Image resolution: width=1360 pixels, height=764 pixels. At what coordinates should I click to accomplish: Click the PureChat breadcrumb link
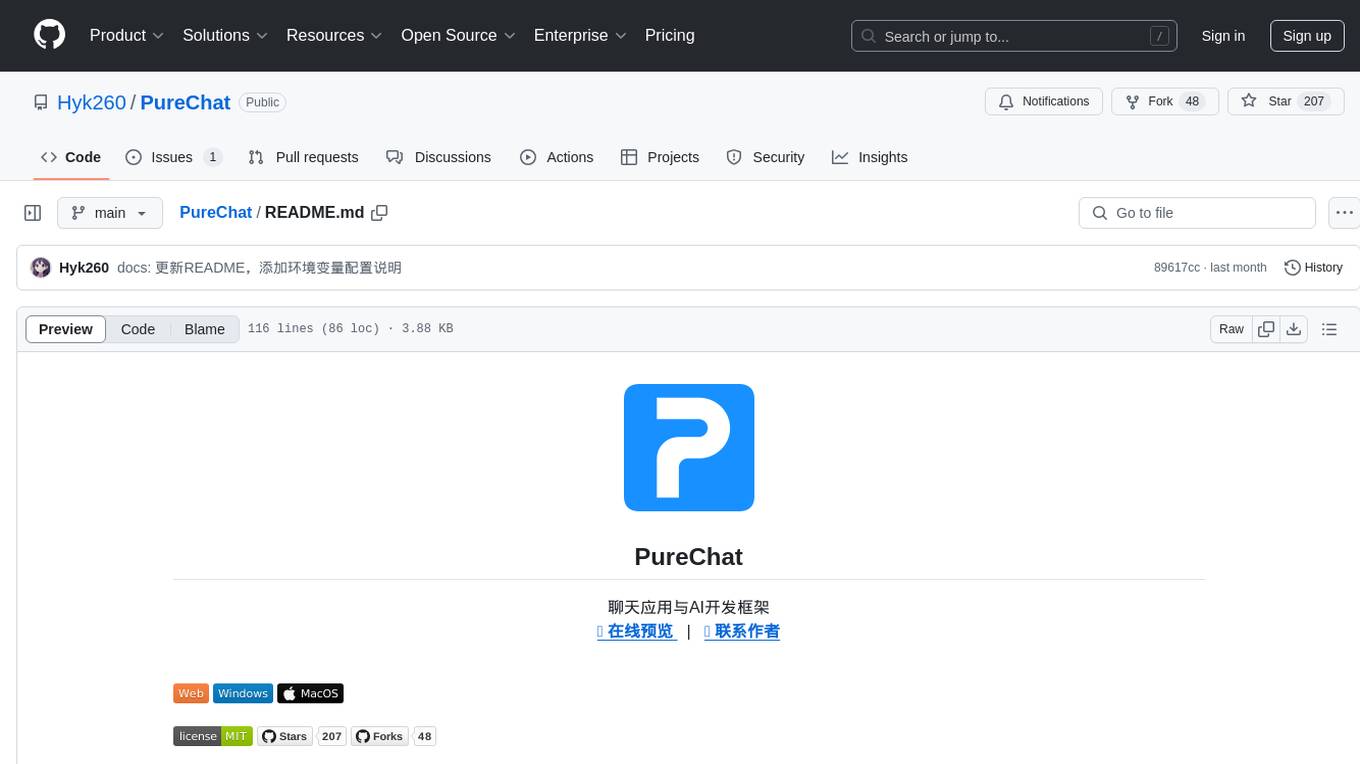click(x=216, y=212)
